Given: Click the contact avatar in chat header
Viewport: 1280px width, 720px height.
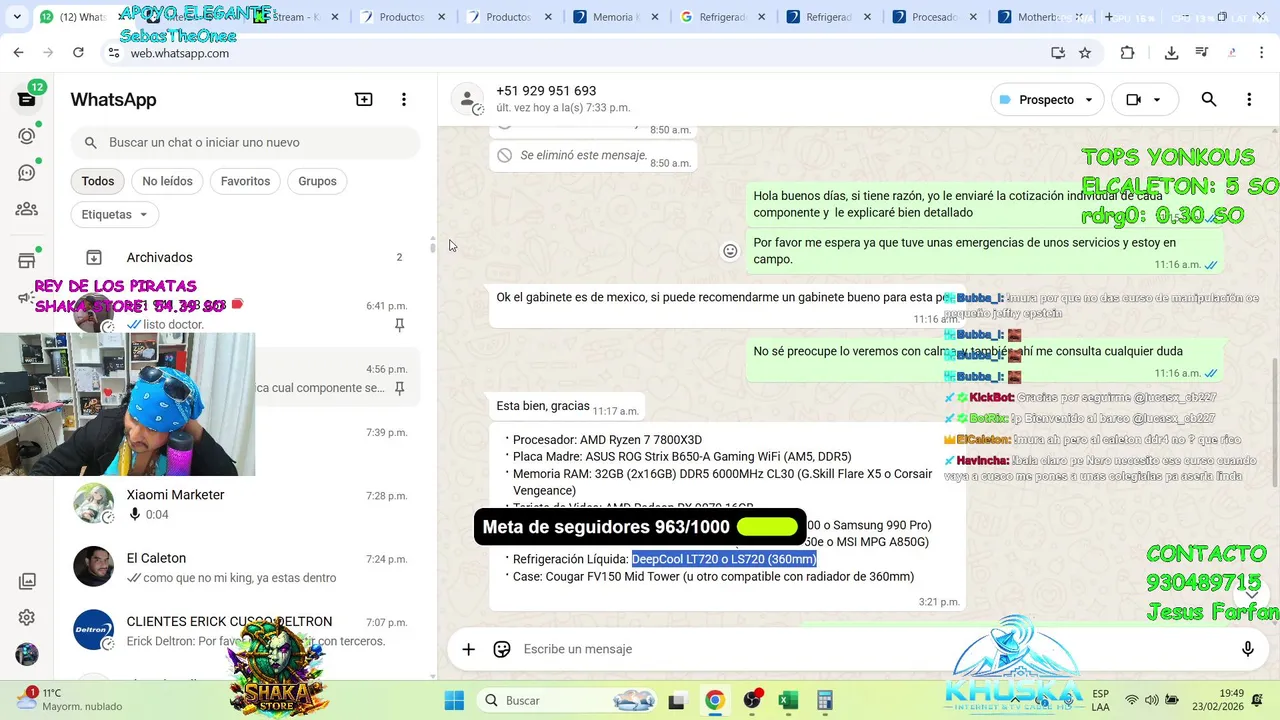Looking at the screenshot, I should coord(467,99).
